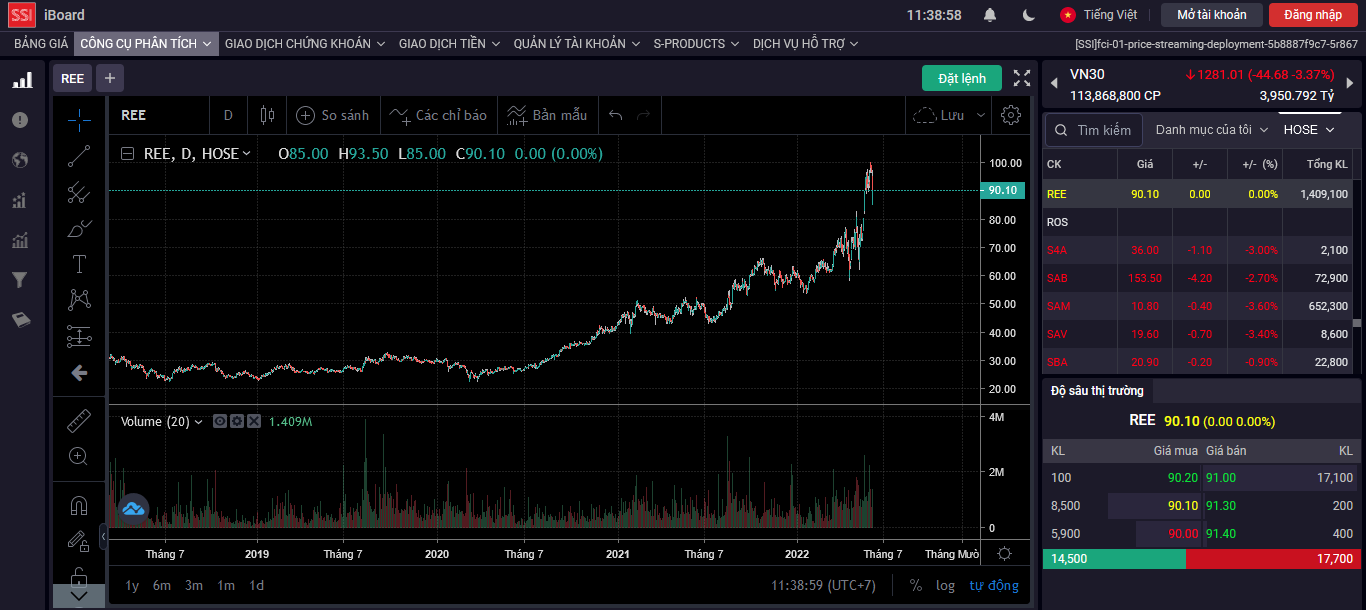Redo the chart action
The height and width of the screenshot is (610, 1366).
coord(644,115)
